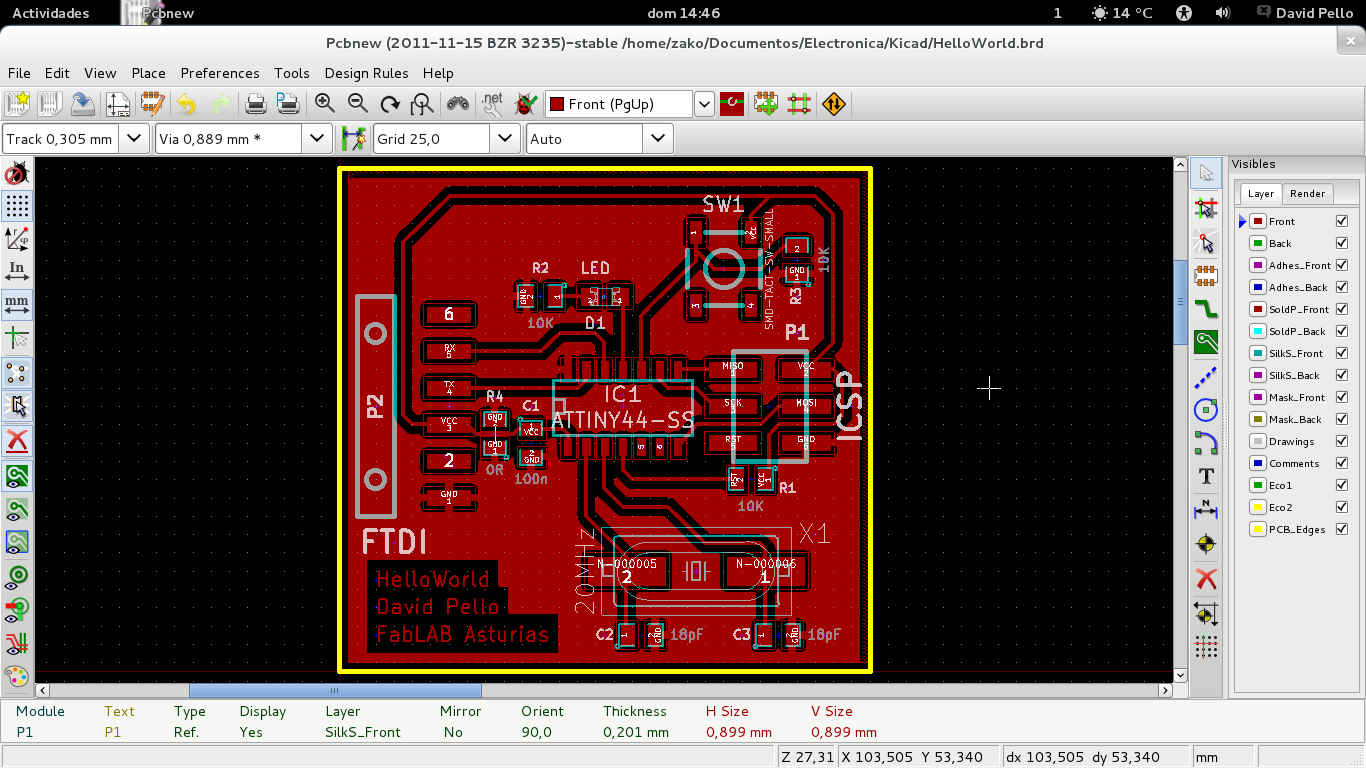
Task: Open the Grid size dropdown
Action: coord(504,139)
